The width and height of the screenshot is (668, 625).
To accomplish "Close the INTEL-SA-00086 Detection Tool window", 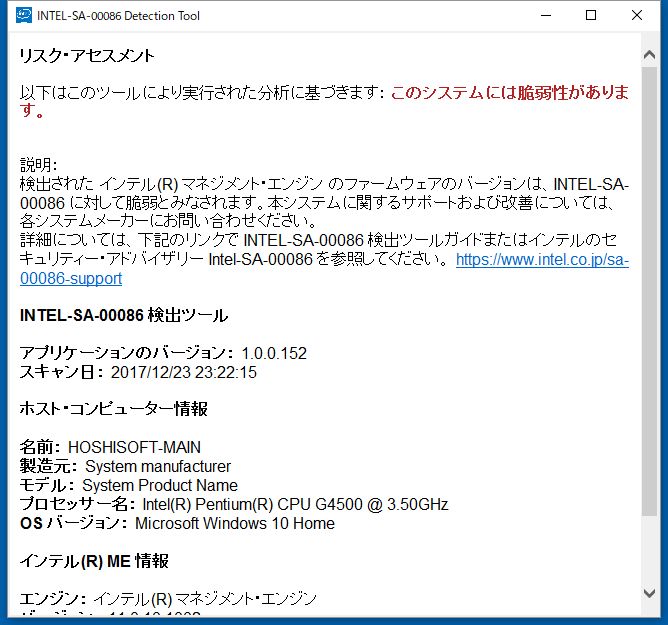I will pyautogui.click(x=636, y=16).
